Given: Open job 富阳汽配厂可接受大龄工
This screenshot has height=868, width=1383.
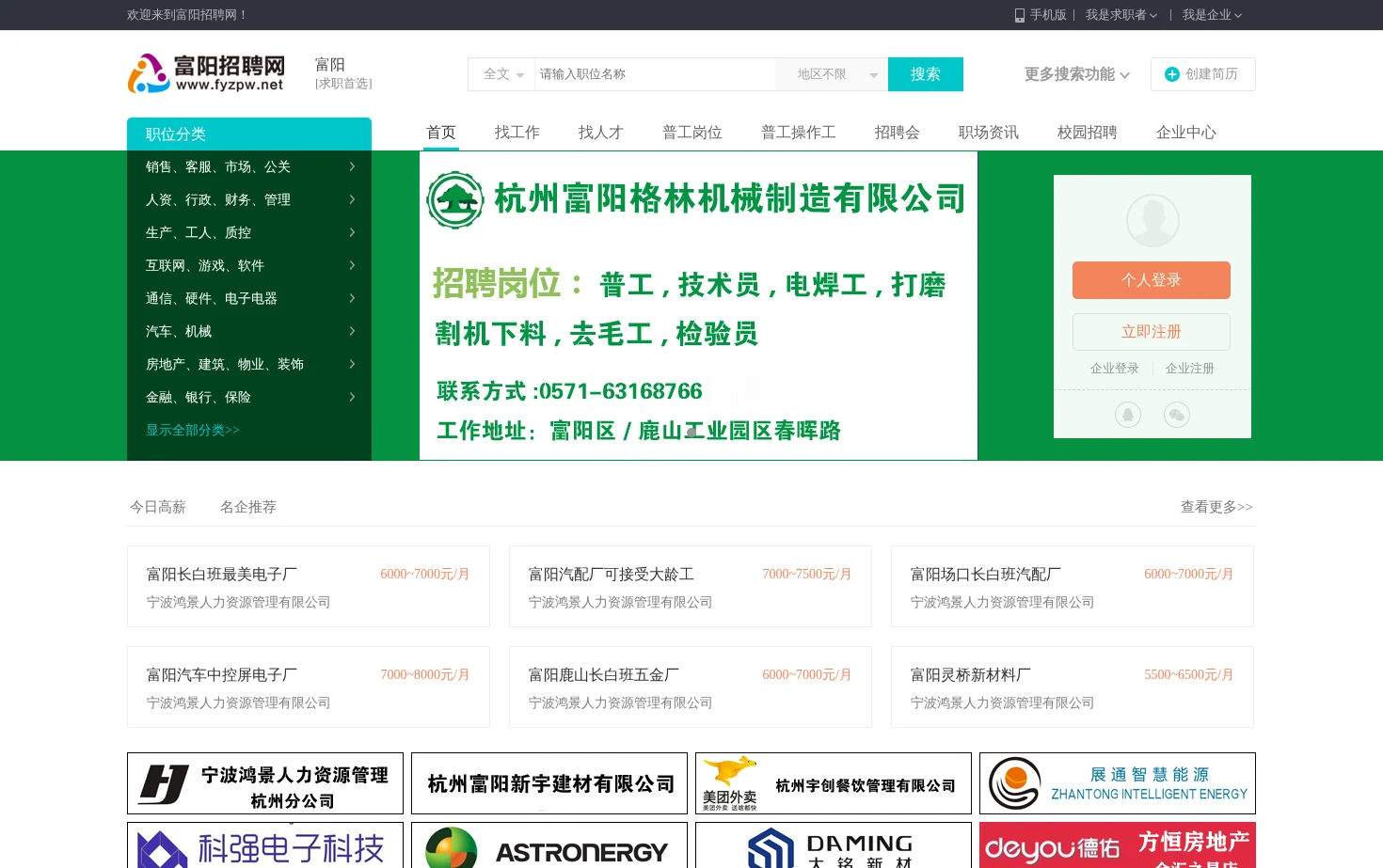Looking at the screenshot, I should coord(612,574).
